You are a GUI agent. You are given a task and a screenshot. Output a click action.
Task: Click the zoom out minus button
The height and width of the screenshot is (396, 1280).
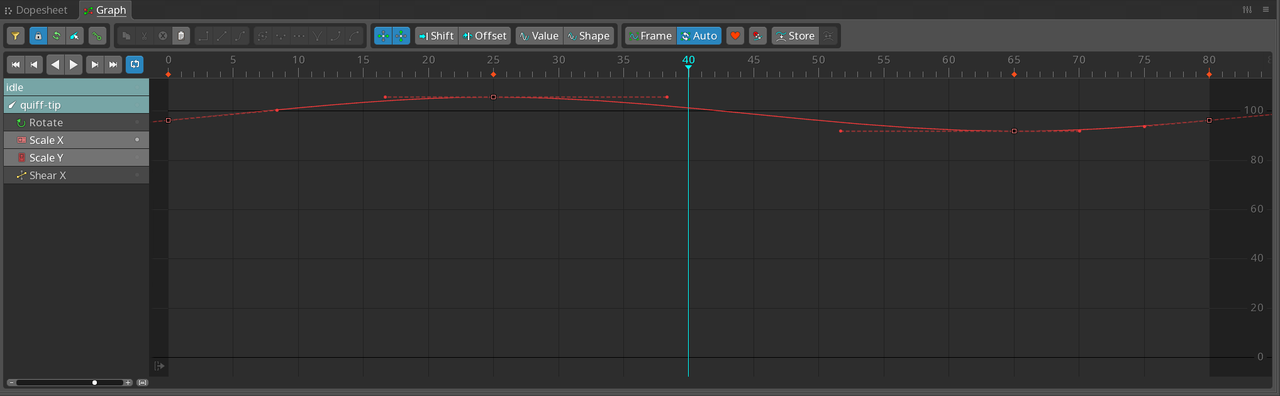[11, 382]
